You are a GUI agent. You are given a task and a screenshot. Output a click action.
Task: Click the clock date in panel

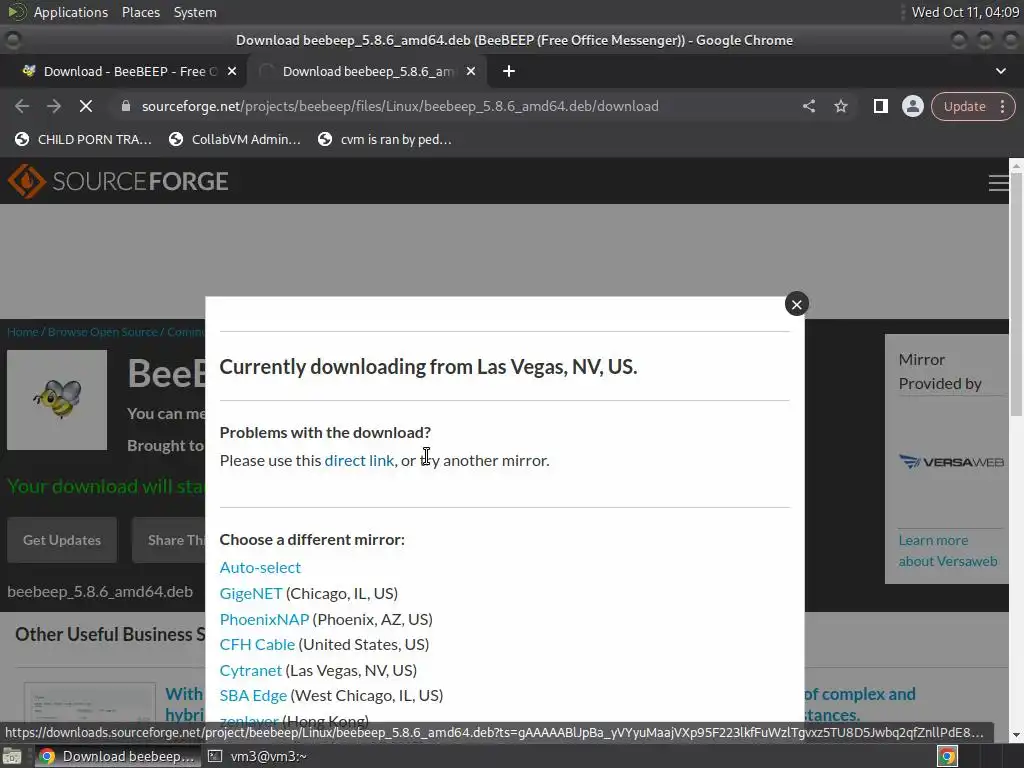click(965, 12)
